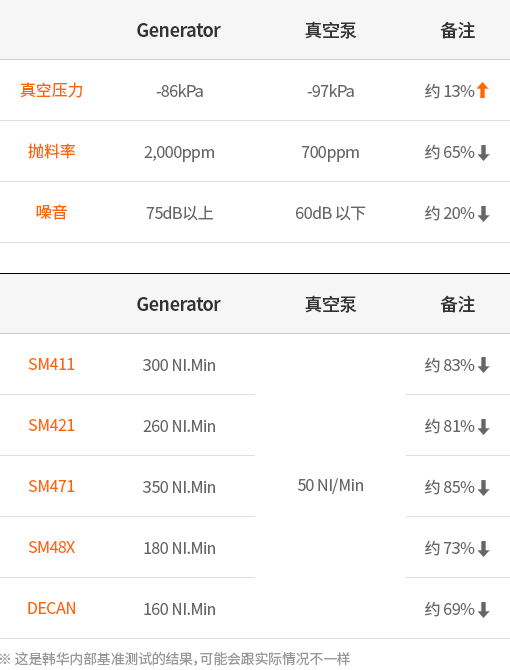Click the down arrow beside 约 83%
This screenshot has width=510, height=670.
pos(484,365)
